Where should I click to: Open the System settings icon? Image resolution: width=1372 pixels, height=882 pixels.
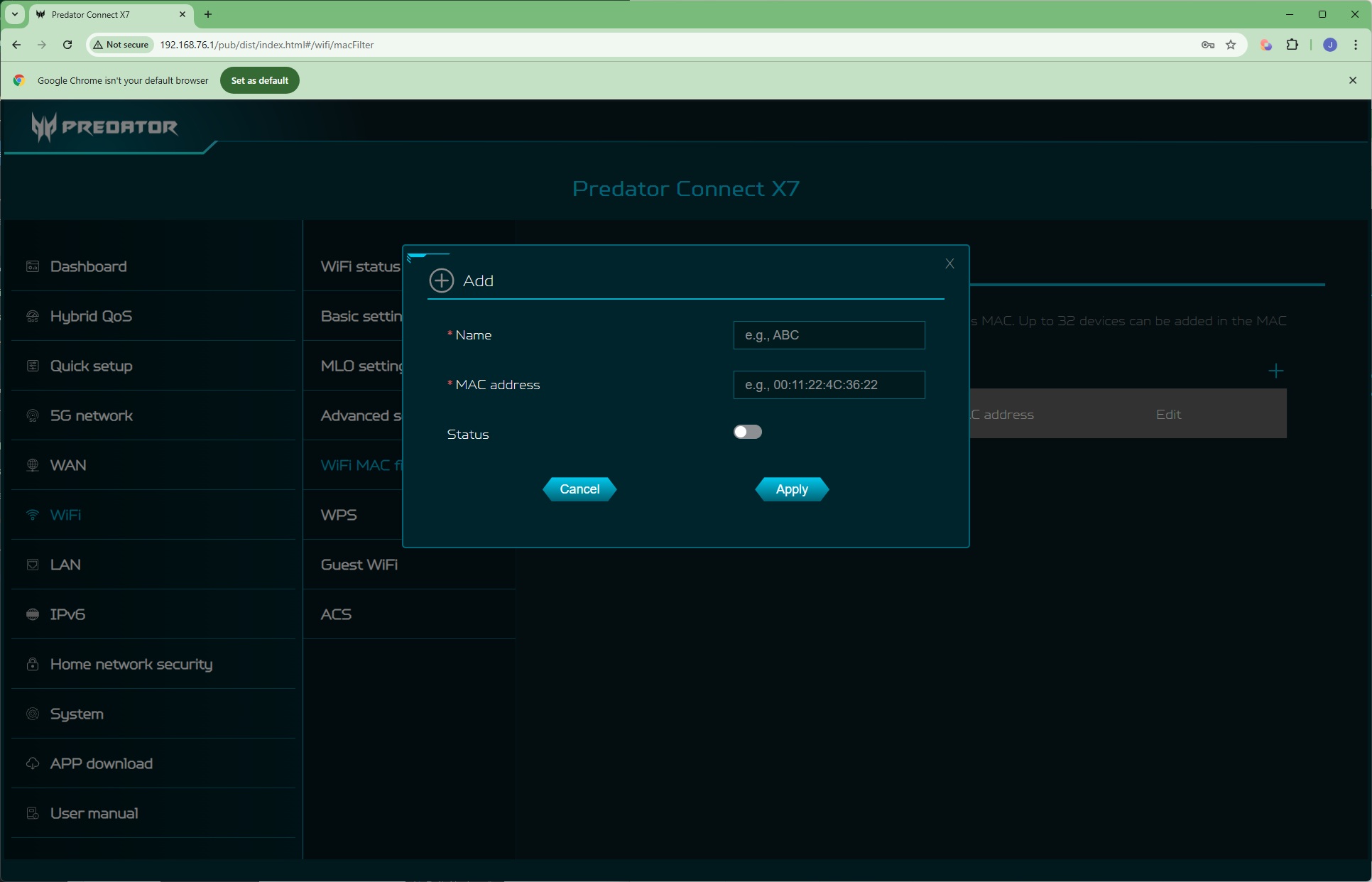(x=33, y=714)
